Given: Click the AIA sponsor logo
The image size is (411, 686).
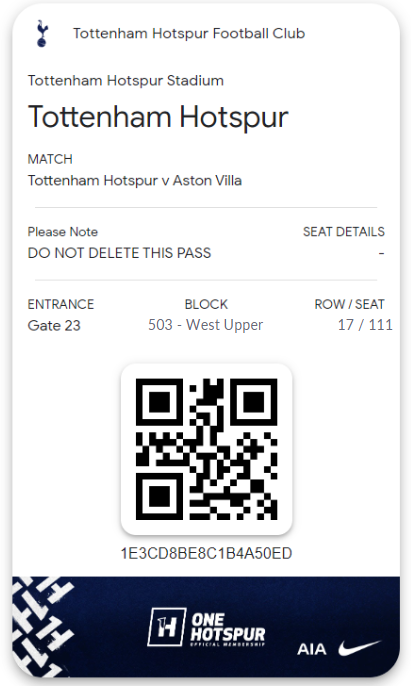Looking at the screenshot, I should coord(312,649).
